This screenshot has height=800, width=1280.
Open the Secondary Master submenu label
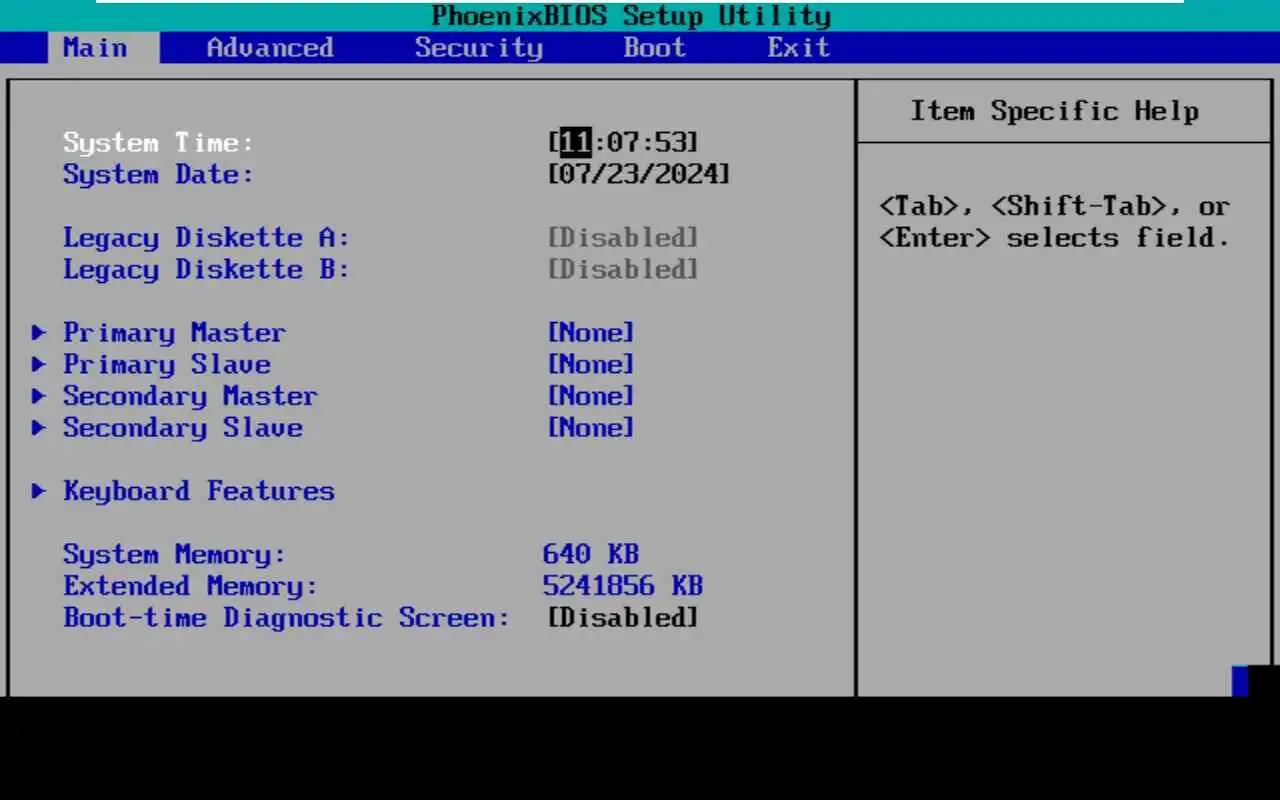[x=191, y=396]
